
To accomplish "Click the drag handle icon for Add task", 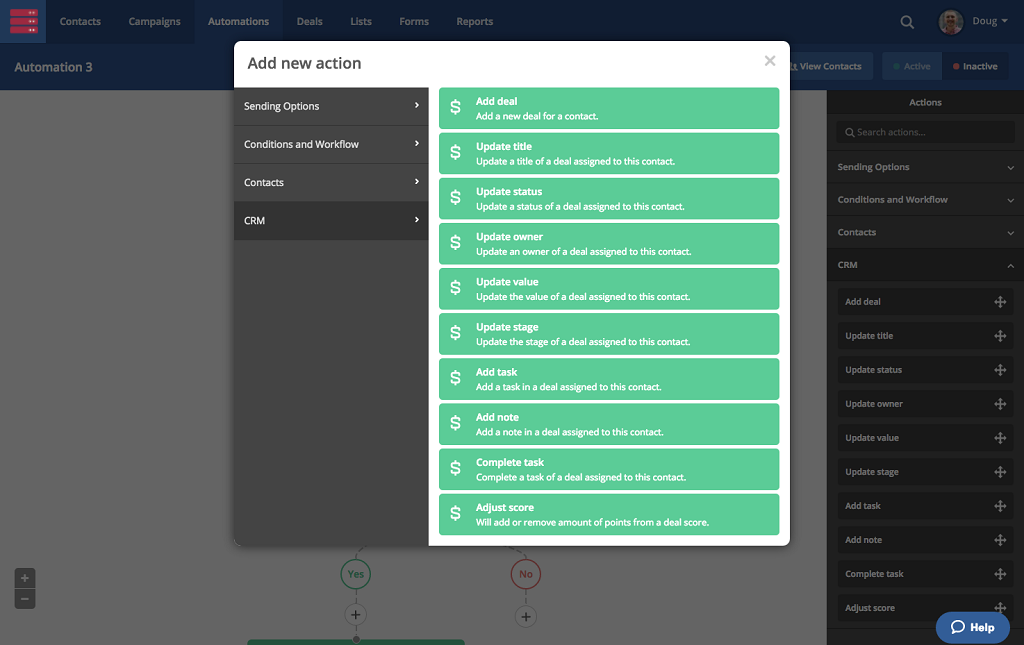I will pyautogui.click(x=999, y=506).
